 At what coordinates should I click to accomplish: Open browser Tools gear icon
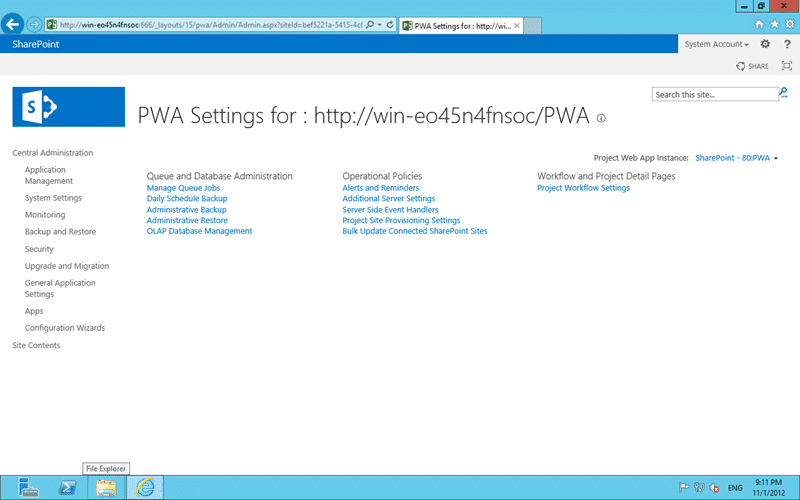790,24
